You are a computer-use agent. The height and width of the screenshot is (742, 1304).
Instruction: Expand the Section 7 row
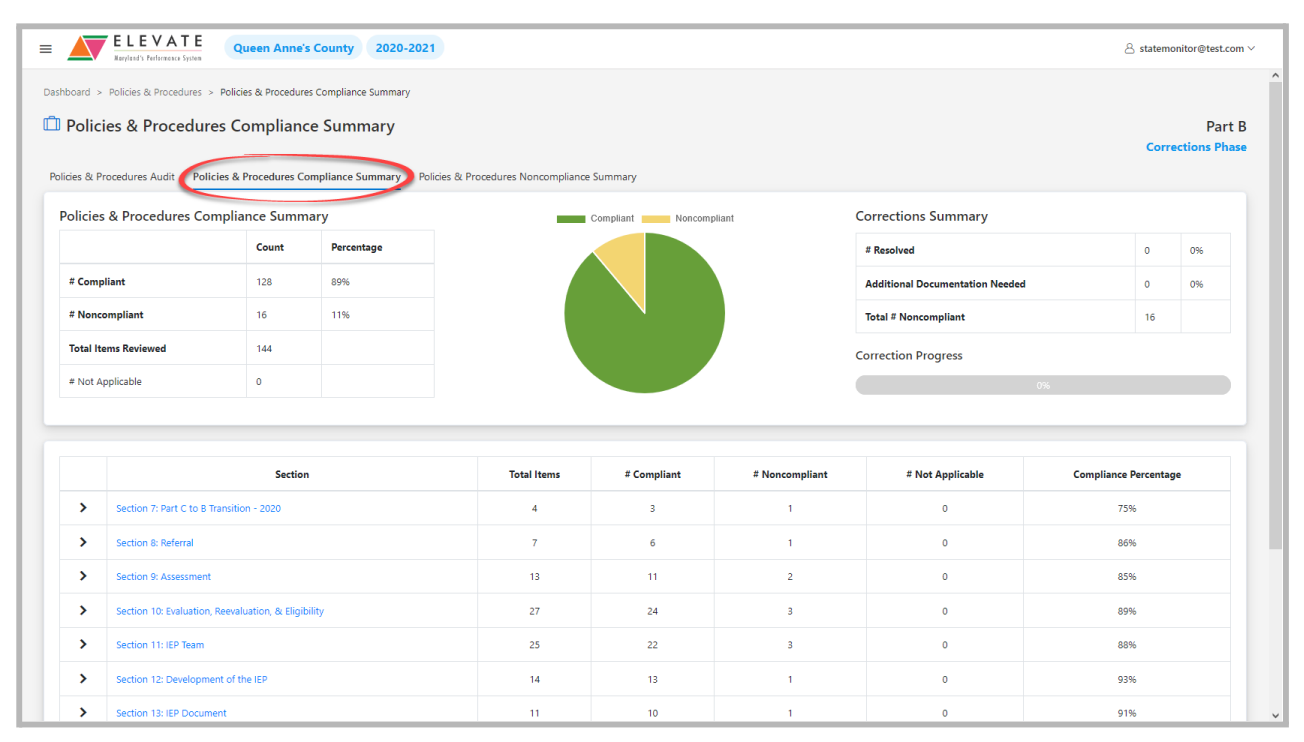[83, 508]
